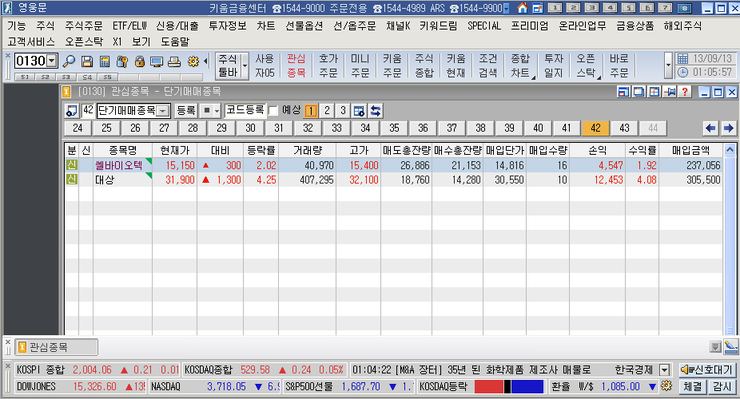The height and width of the screenshot is (399, 740).
Task: Switch to virtual screen 8 in the title bar
Action: click(684, 8)
